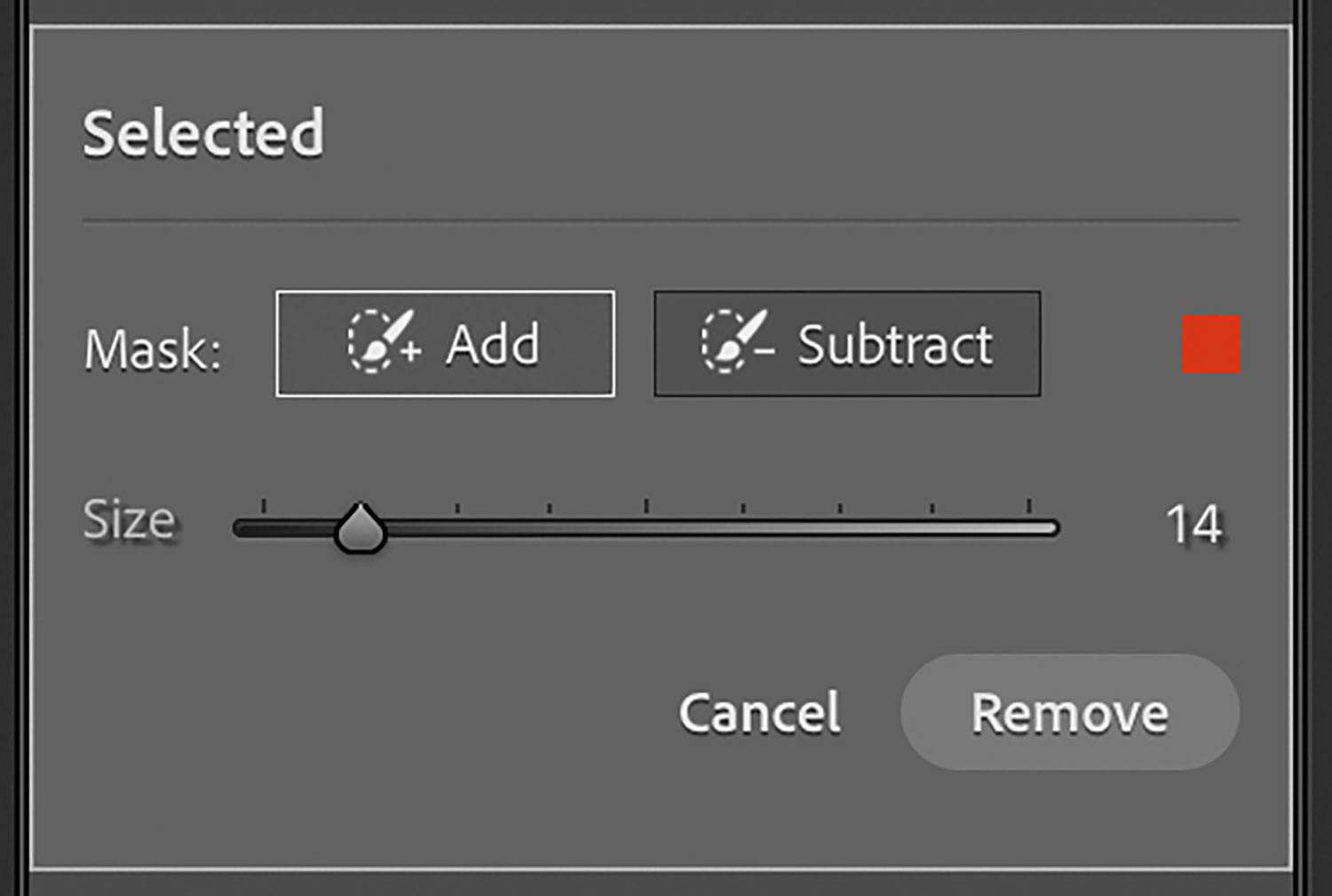Screen dimensions: 1332x896
Task: Click the word Add in the mask button
Action: (493, 344)
